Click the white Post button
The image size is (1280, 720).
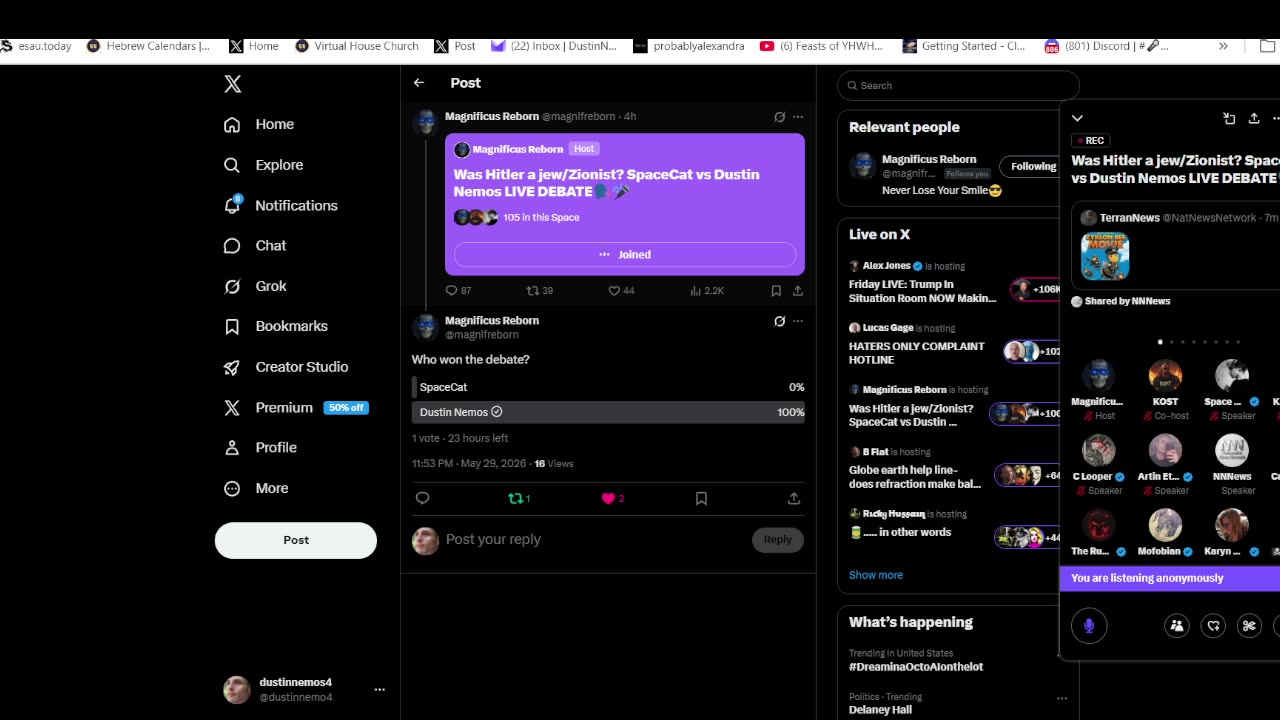tap(296, 540)
